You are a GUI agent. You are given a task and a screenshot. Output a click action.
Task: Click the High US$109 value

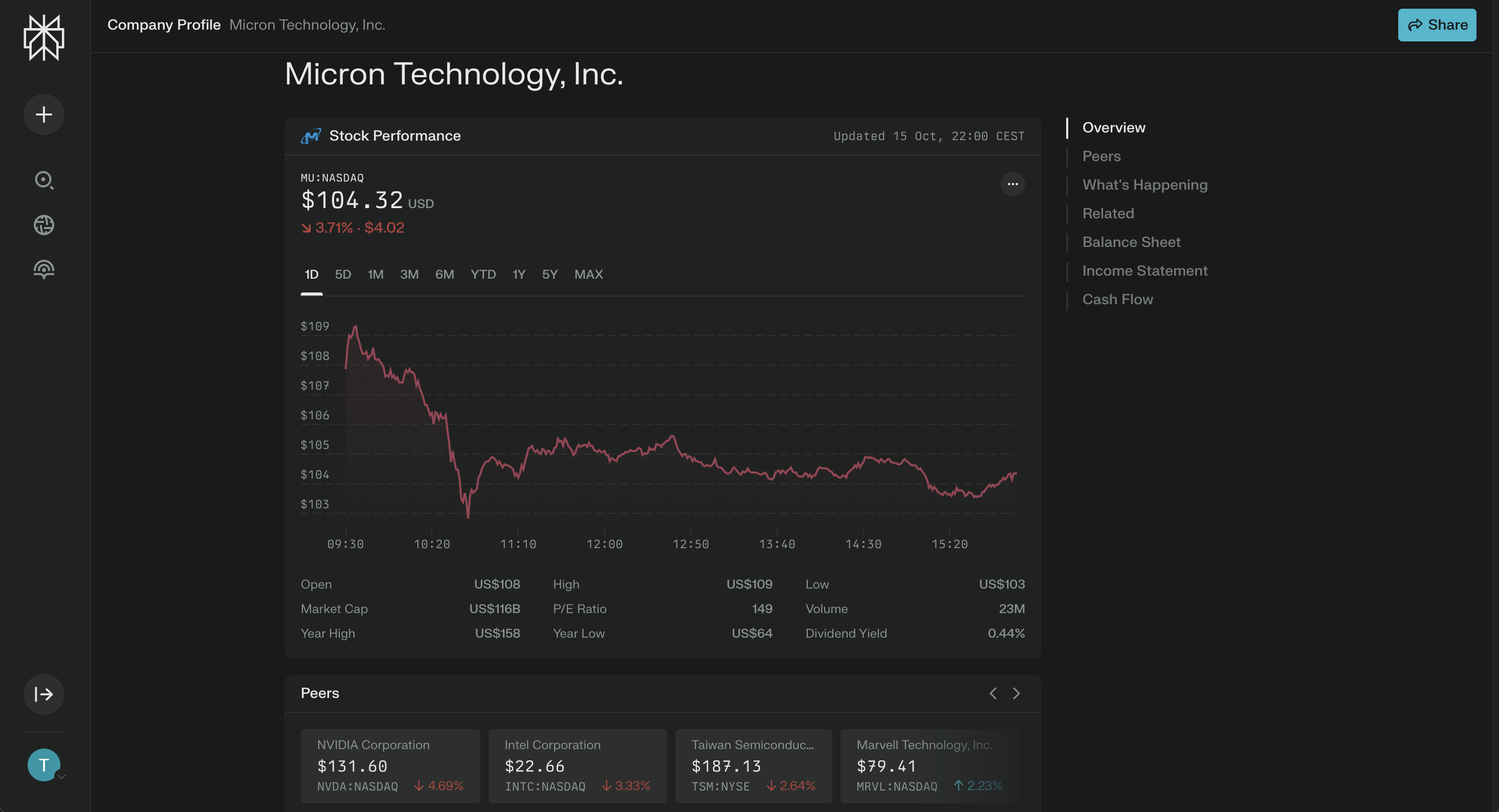749,584
